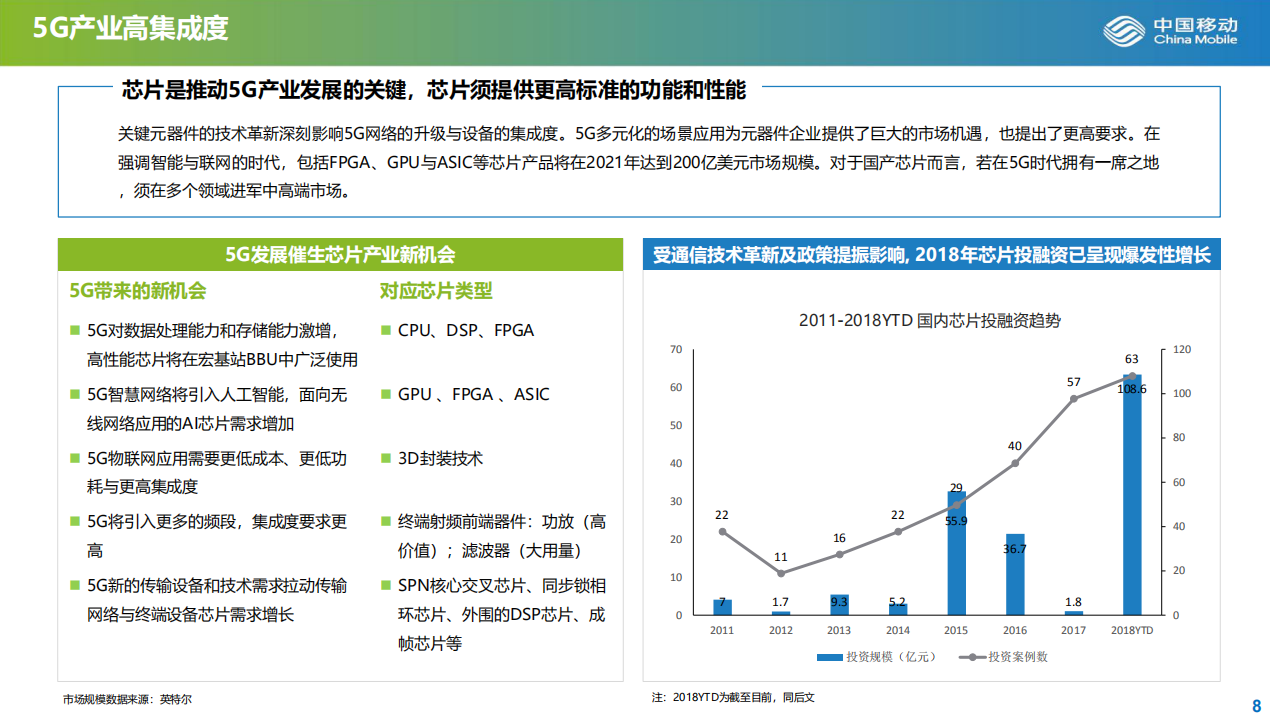Image resolution: width=1270 pixels, height=714 pixels.
Task: Click the blue banner about 2018年芯片投融资
Action: tap(931, 255)
